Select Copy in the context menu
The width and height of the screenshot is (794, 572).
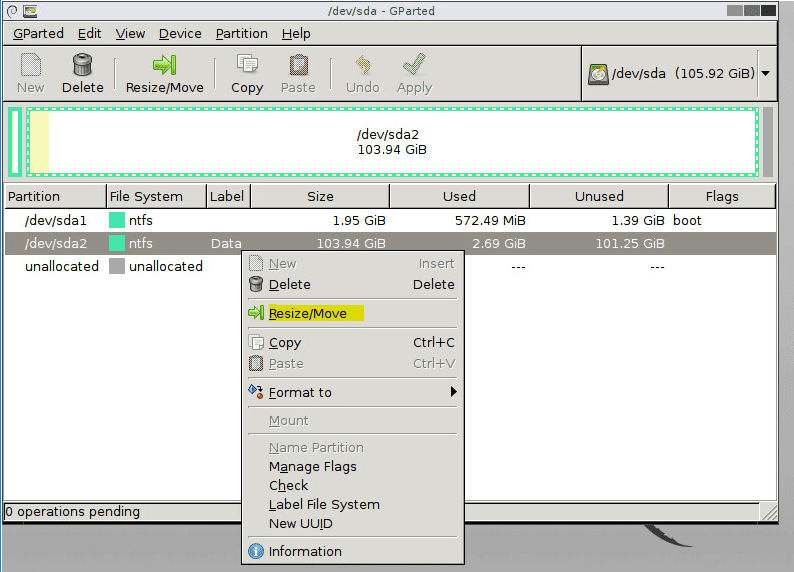pyautogui.click(x=352, y=343)
